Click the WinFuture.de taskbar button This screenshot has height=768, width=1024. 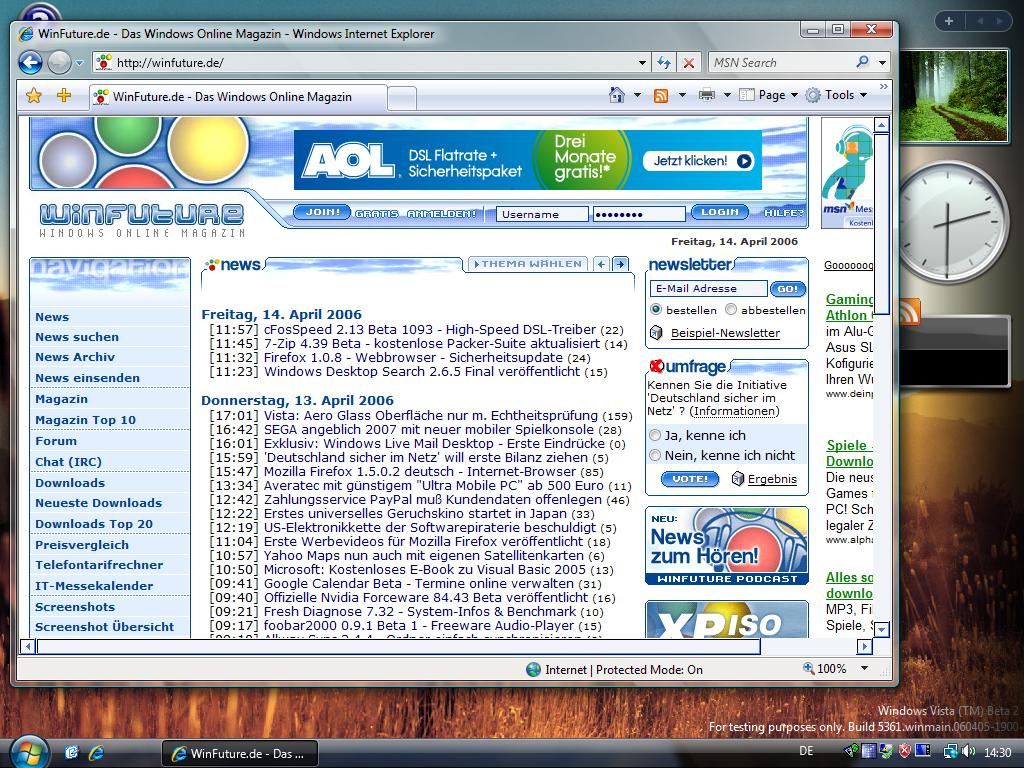click(240, 754)
